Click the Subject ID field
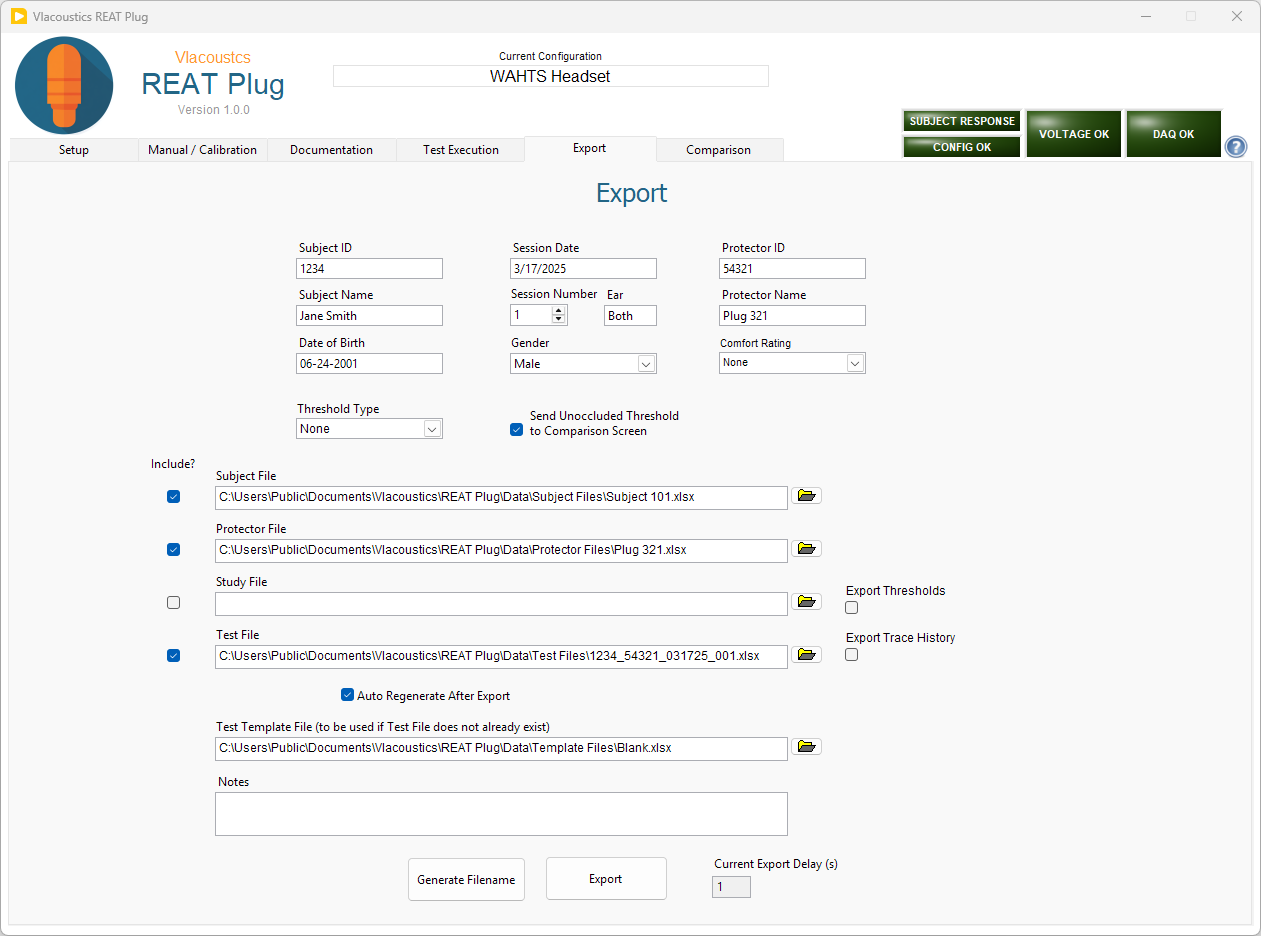This screenshot has height=936, width=1261. 369,268
